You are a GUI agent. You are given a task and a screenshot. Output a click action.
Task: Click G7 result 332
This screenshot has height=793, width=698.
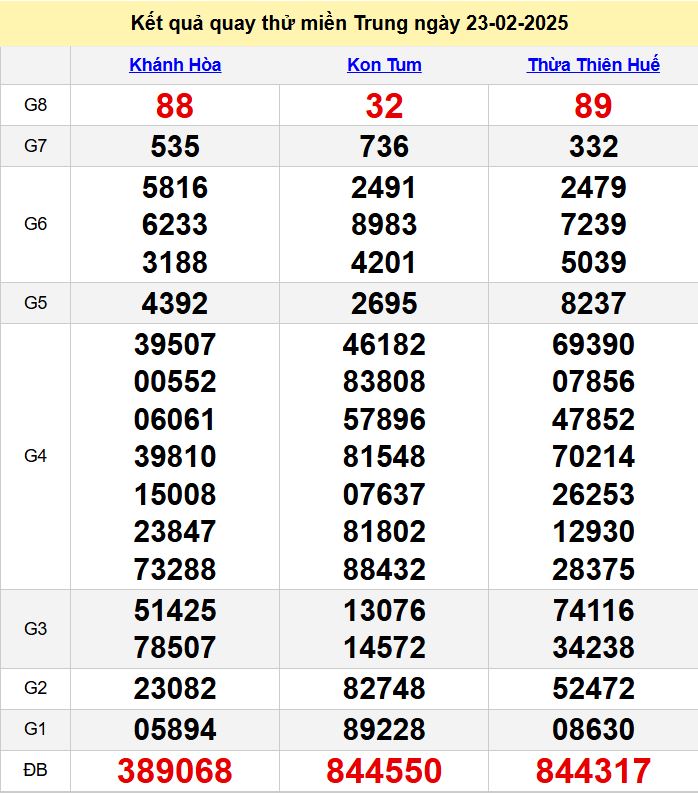point(593,147)
